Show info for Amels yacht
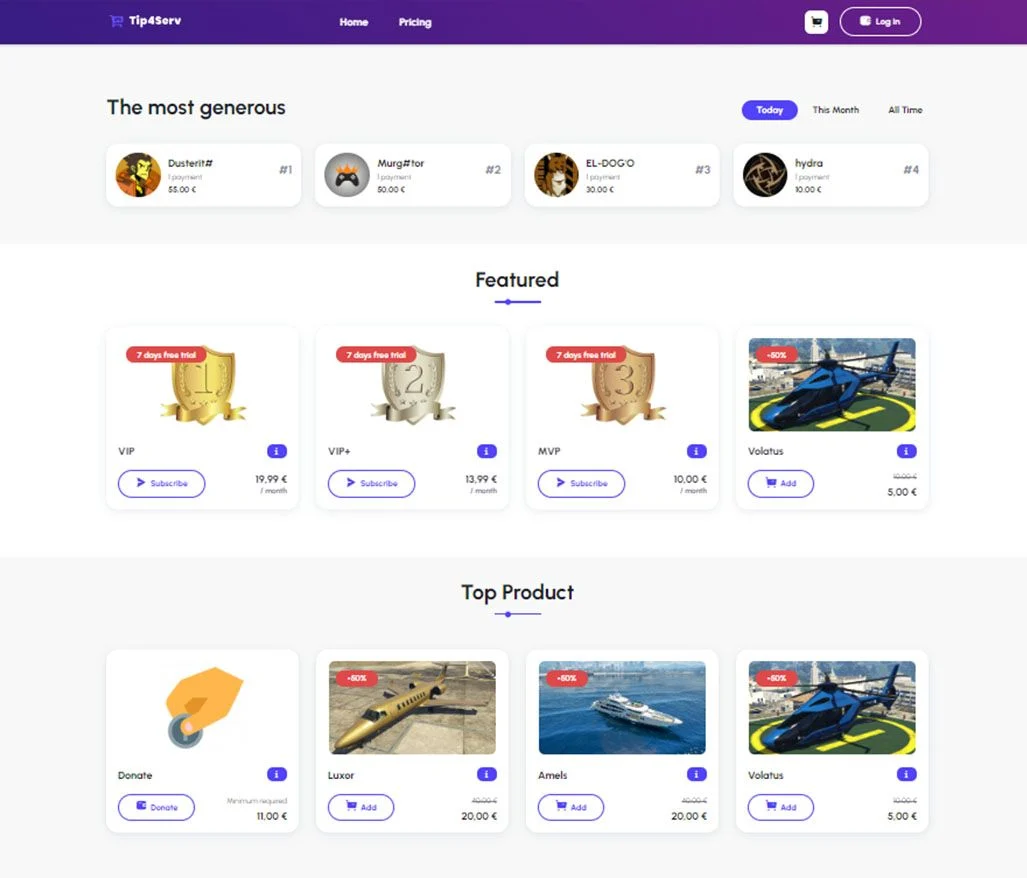The height and width of the screenshot is (878, 1027). 696,775
